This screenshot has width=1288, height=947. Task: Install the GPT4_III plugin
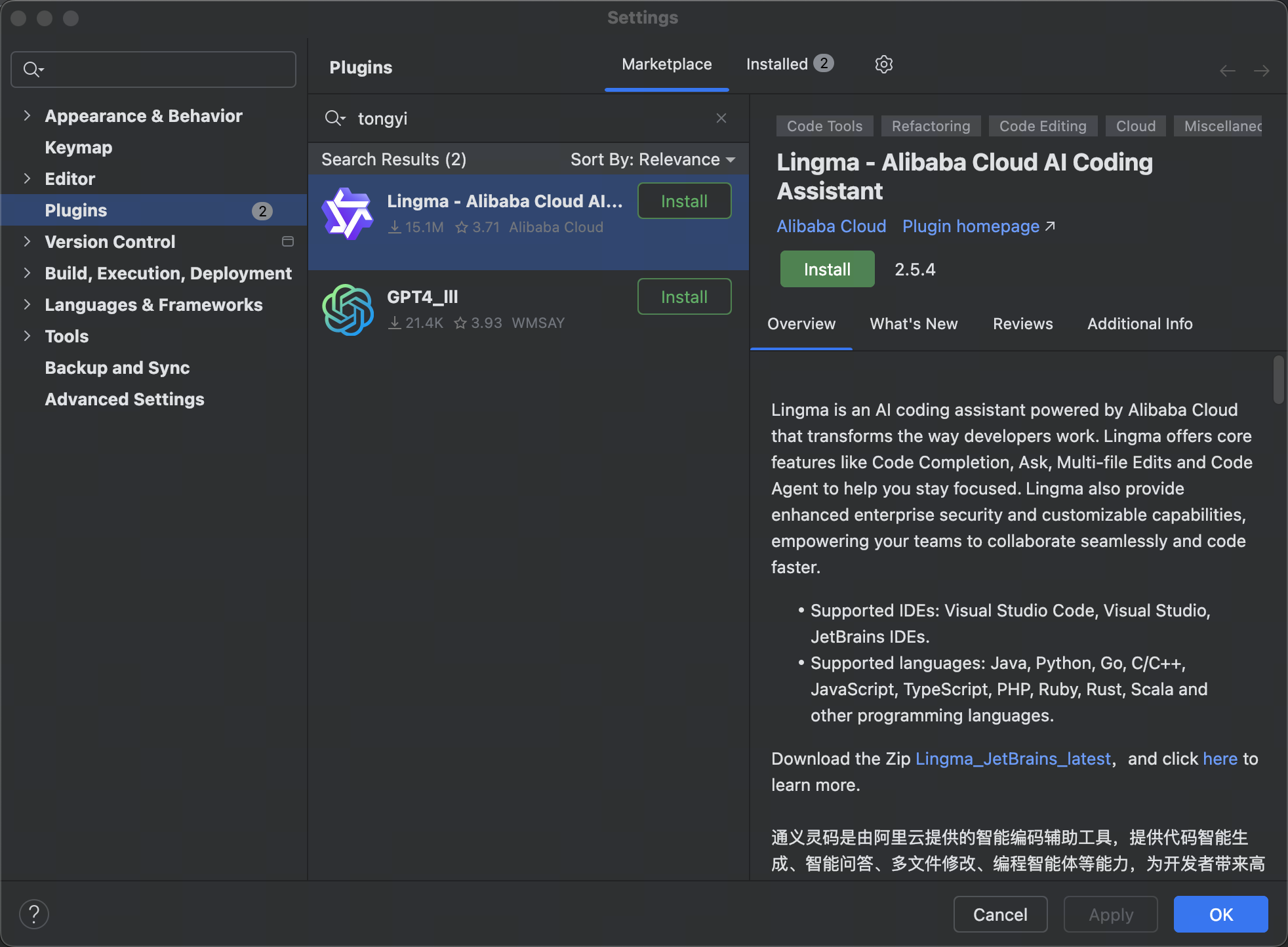684,297
